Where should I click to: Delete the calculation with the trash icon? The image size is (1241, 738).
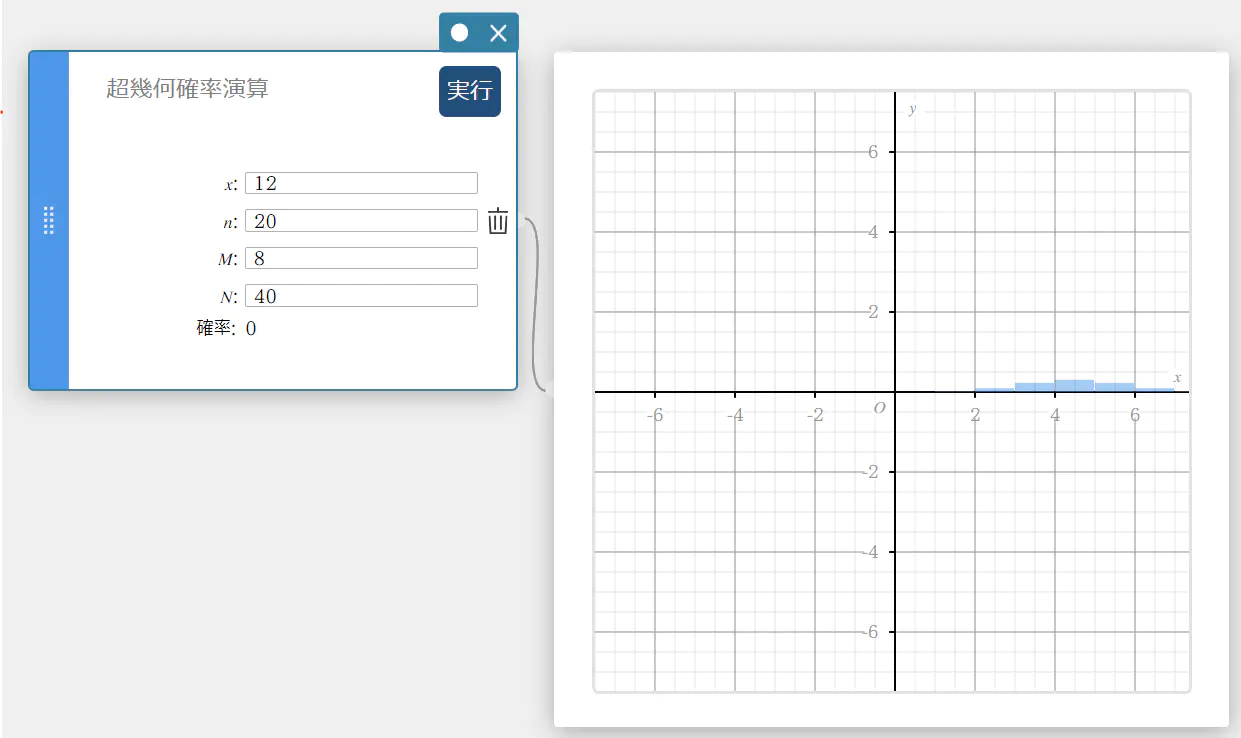(x=498, y=221)
